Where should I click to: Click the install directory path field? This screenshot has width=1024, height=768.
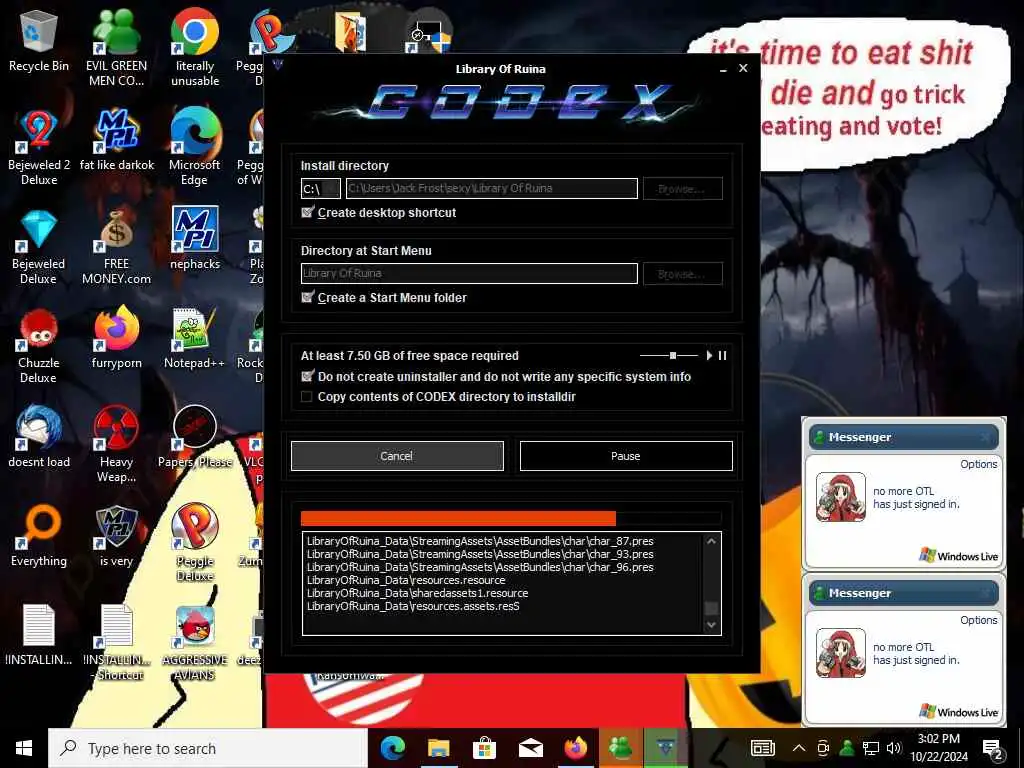click(492, 188)
